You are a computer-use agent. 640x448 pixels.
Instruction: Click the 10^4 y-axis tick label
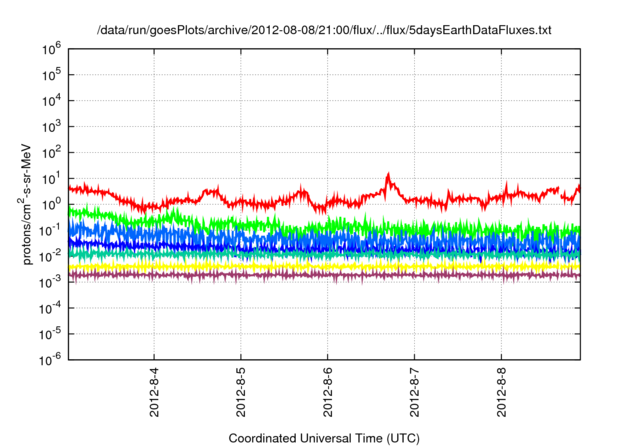coord(51,100)
